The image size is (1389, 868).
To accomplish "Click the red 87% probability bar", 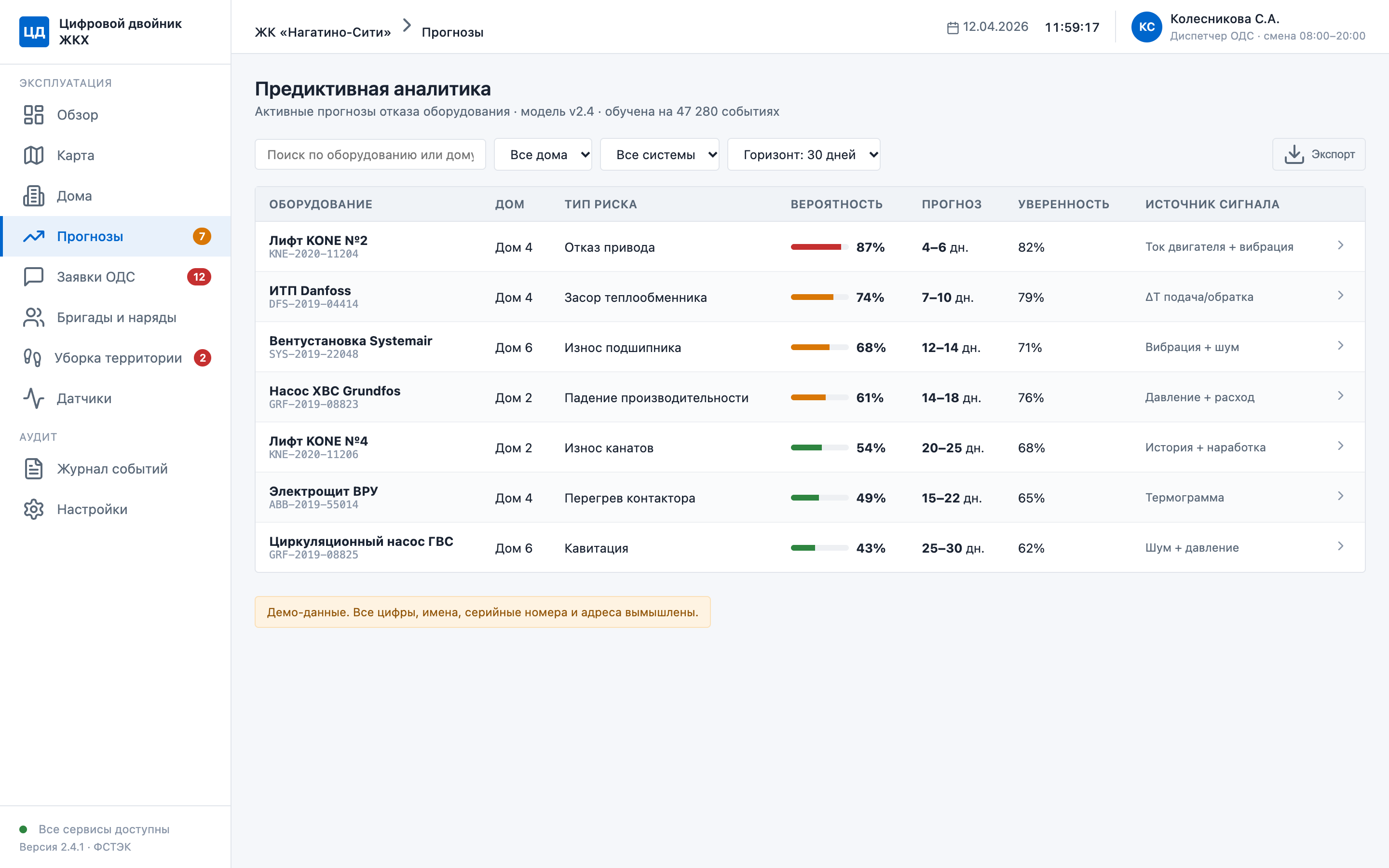I will point(819,247).
